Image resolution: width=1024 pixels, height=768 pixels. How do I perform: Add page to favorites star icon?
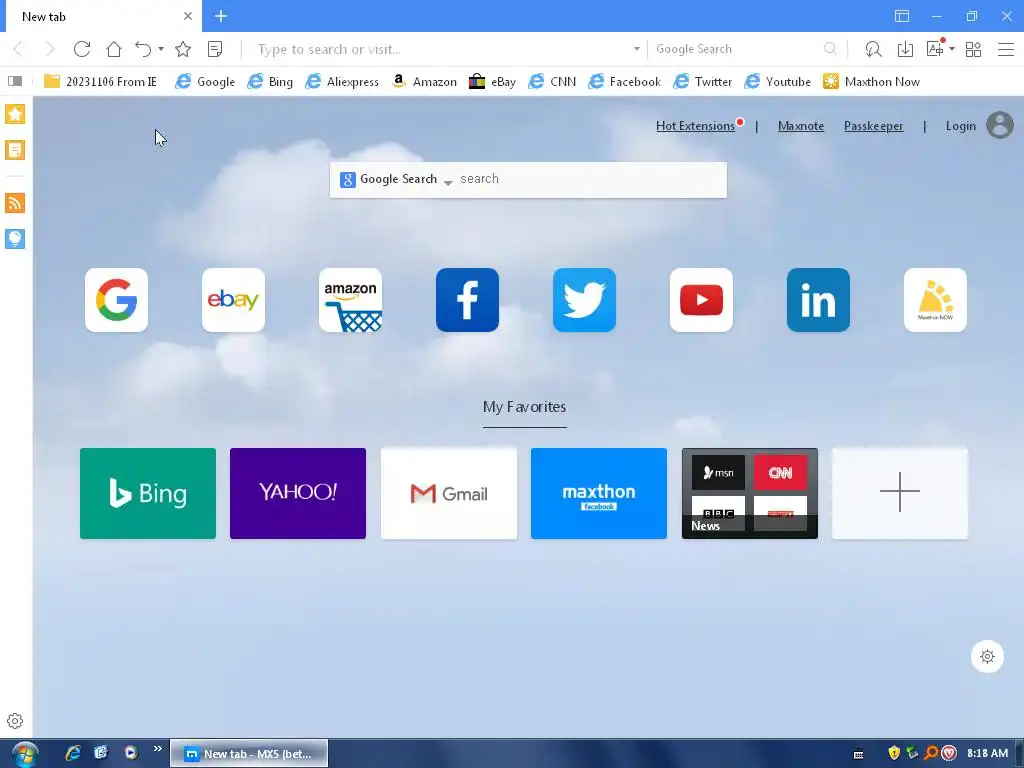[183, 49]
